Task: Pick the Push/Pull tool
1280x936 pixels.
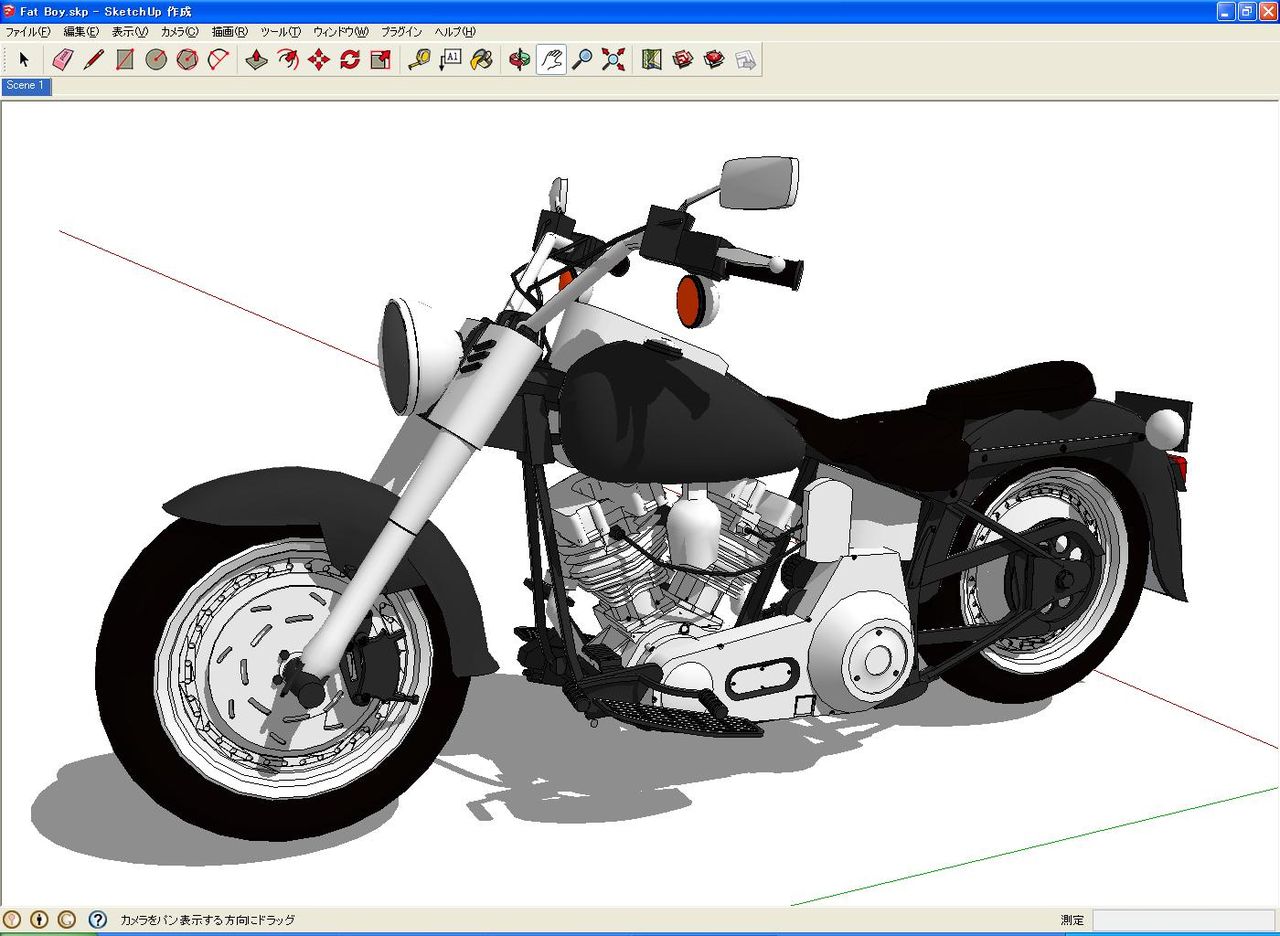Action: click(257, 60)
